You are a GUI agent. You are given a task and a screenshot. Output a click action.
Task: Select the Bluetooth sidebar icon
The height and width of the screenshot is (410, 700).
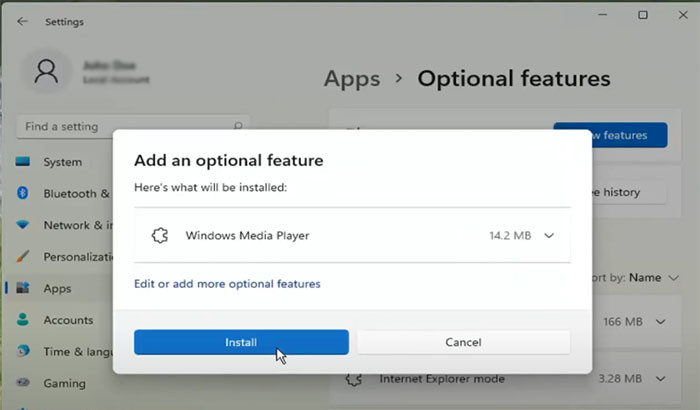22,194
